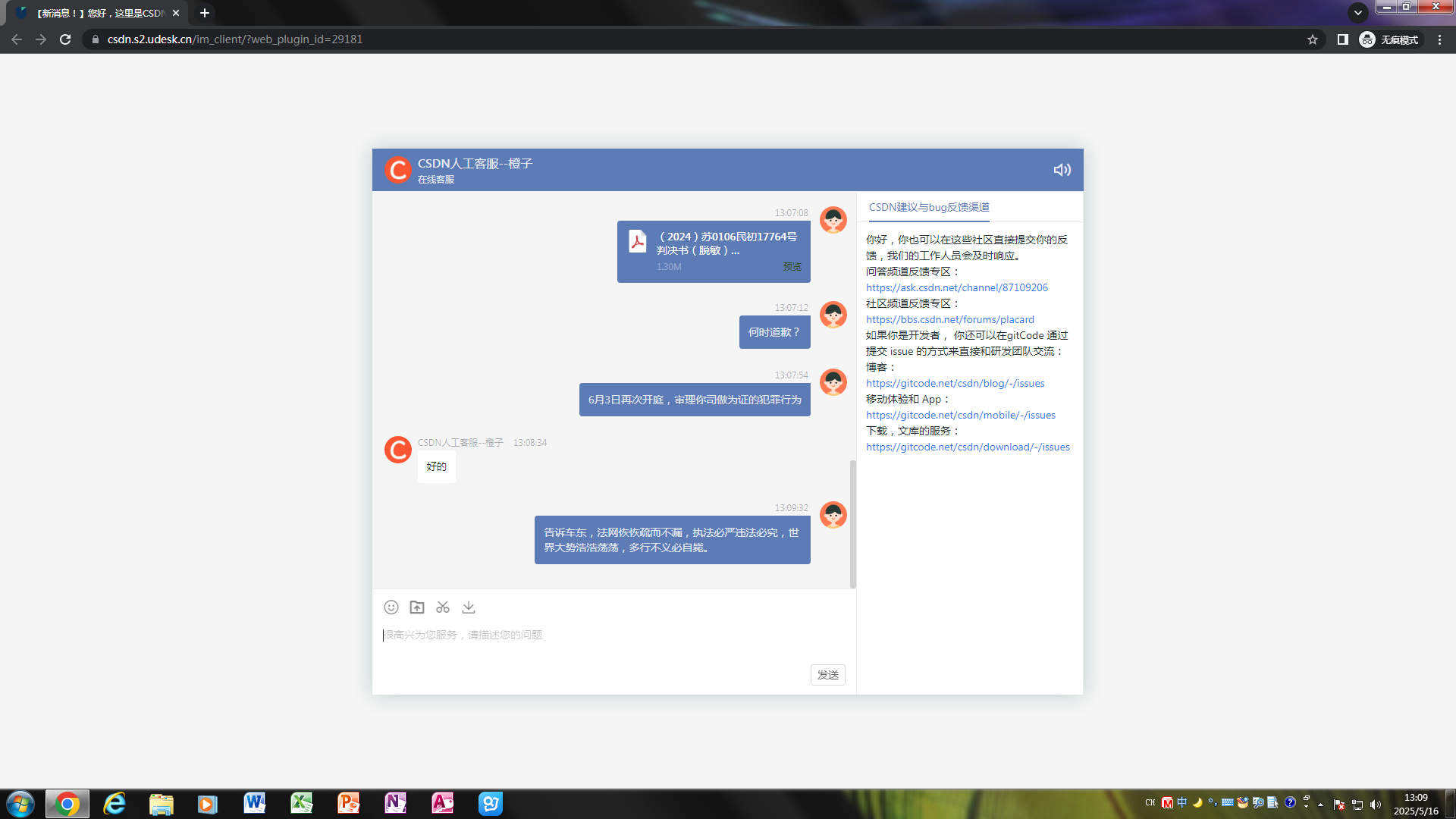Launch Microsoft Access from the taskbar

click(x=443, y=804)
